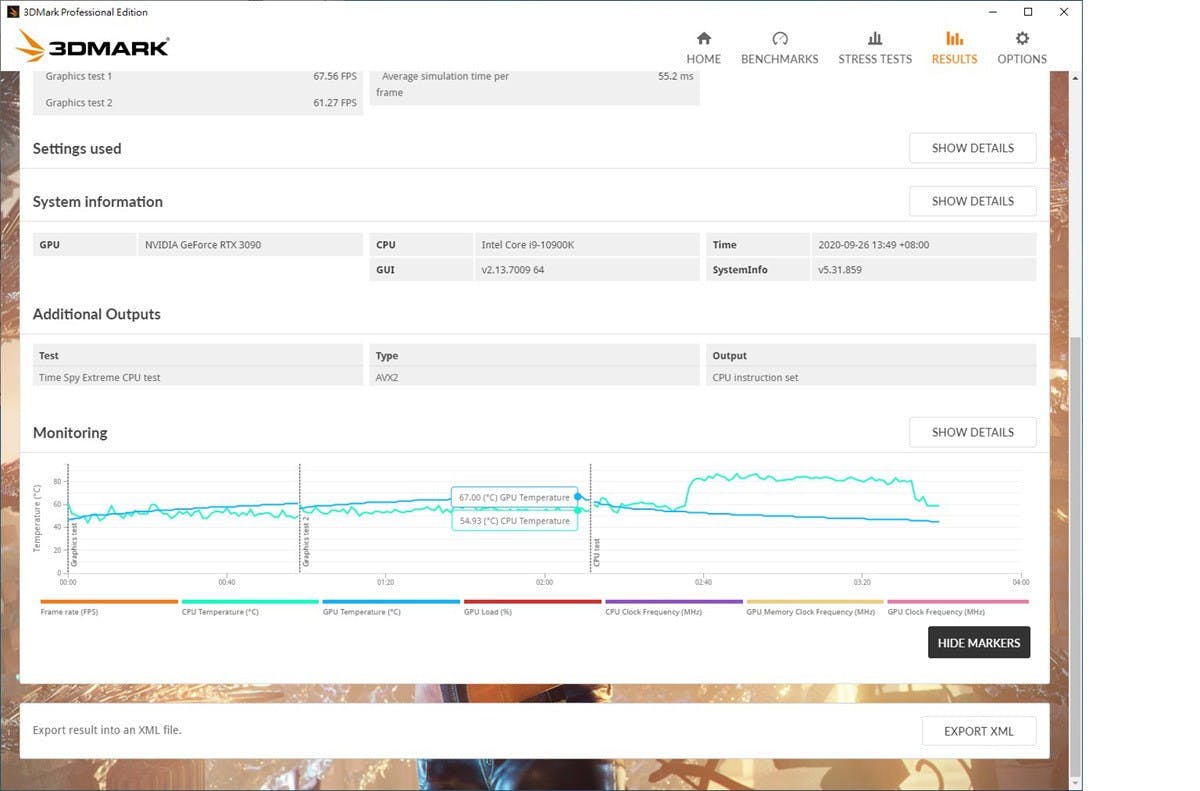Select the BENCHMARKS menu label
Viewport: 1200px width, 791px height.
(x=780, y=59)
